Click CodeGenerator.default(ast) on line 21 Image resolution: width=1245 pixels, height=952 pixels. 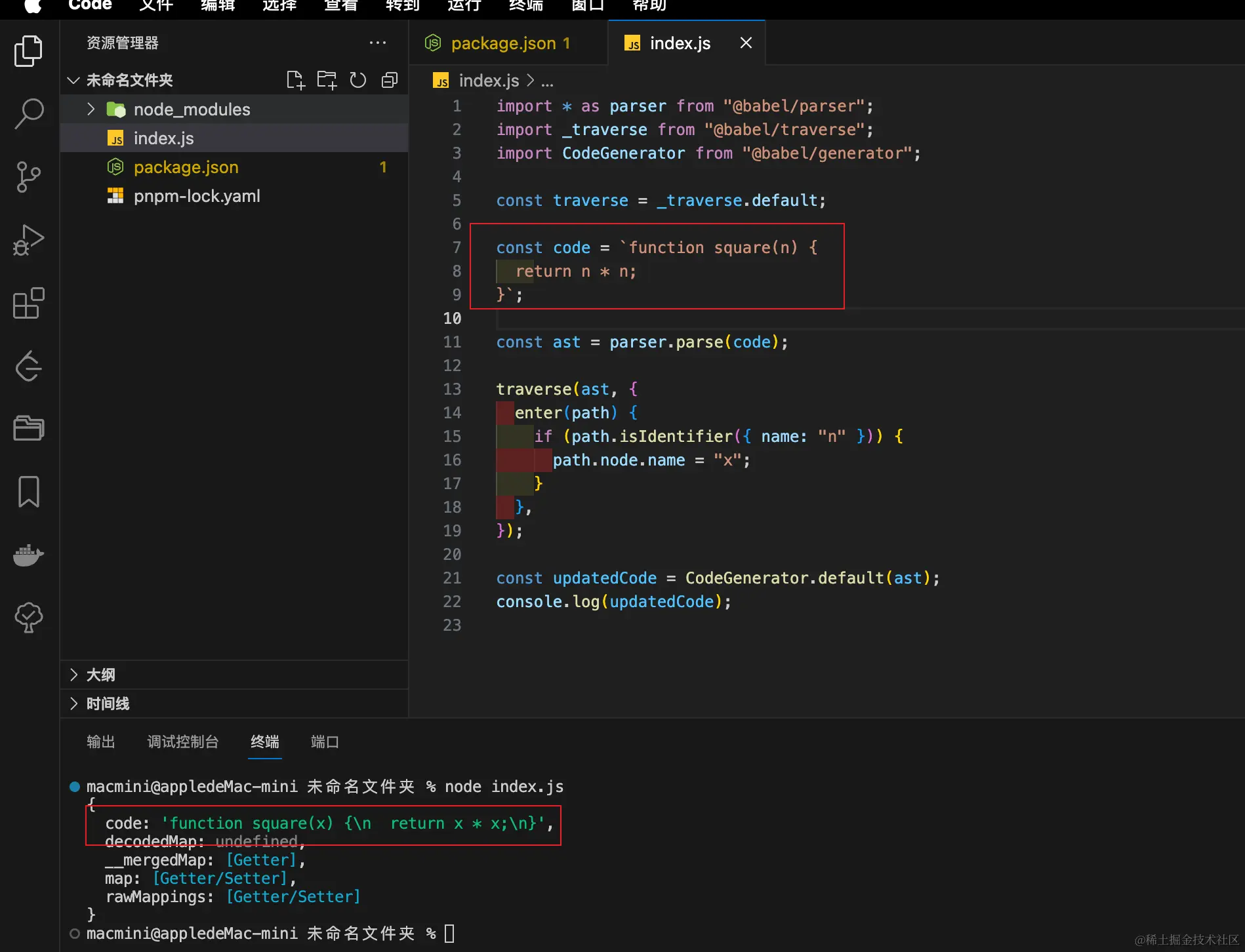click(808, 578)
